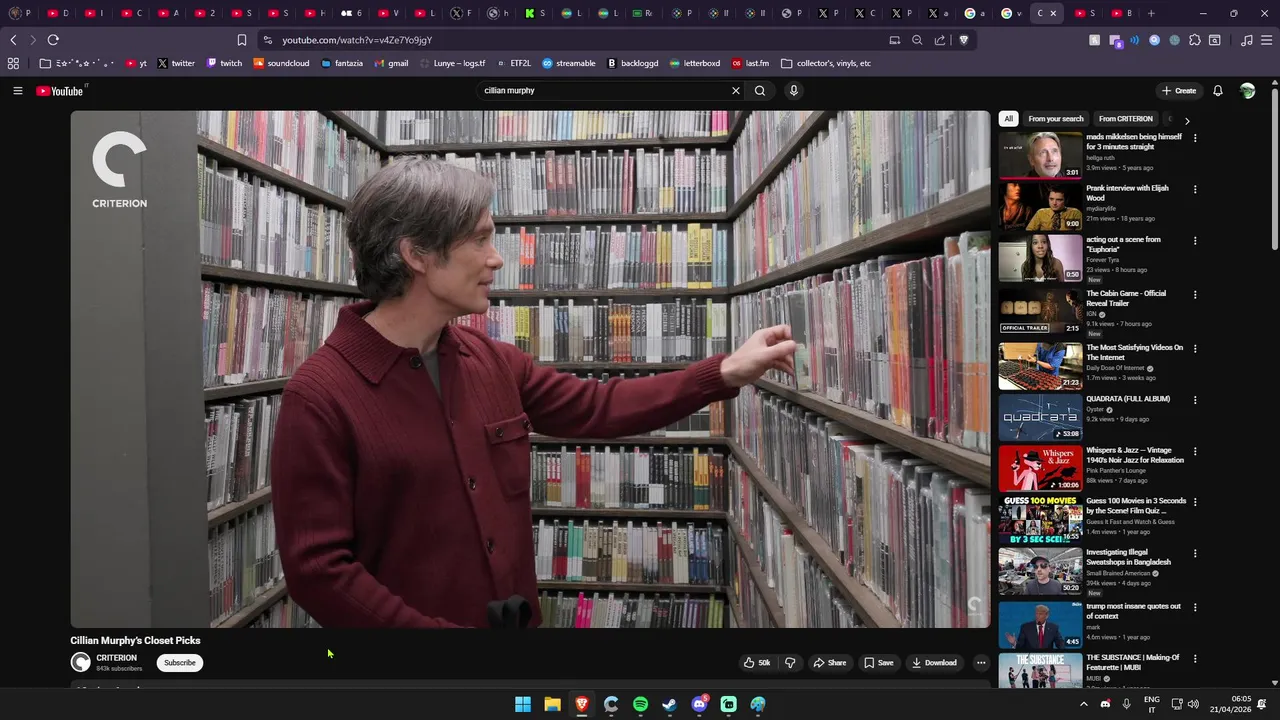1280x720 pixels.
Task: Share this page via address bar share icon
Action: [940, 40]
